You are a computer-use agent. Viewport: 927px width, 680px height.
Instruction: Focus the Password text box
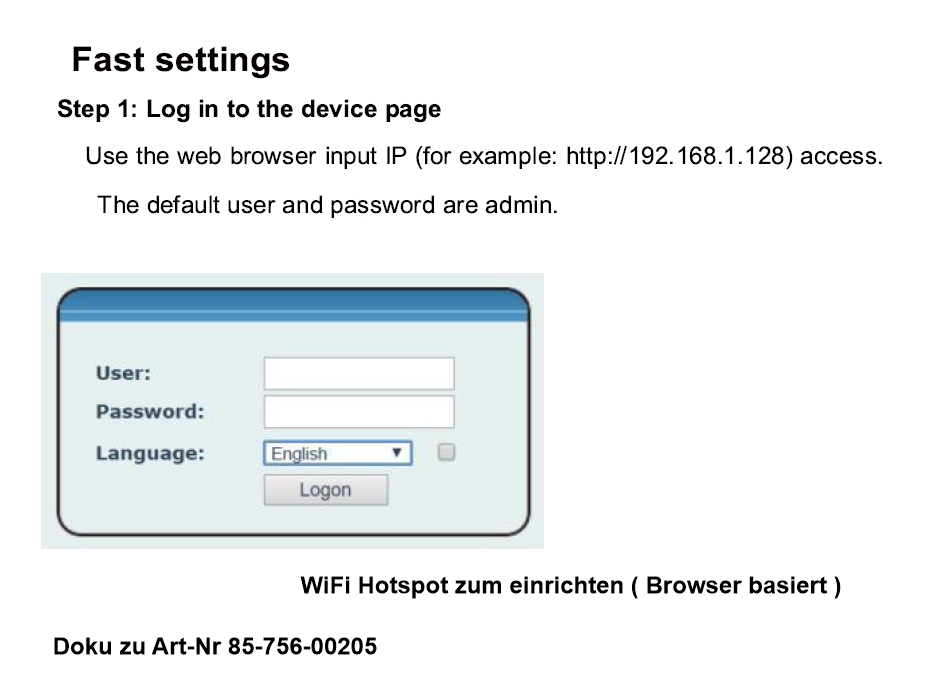[x=358, y=411]
